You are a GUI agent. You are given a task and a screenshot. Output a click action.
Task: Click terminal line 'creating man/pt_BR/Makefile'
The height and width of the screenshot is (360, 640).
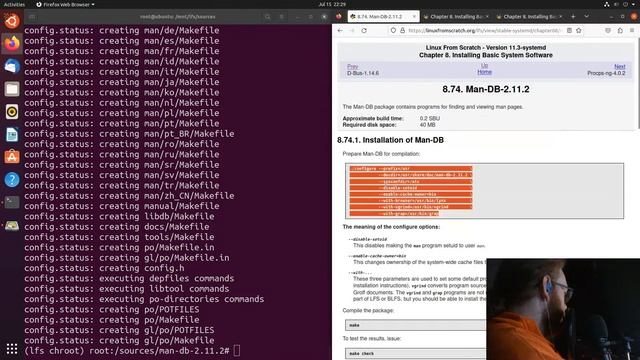pos(129,134)
